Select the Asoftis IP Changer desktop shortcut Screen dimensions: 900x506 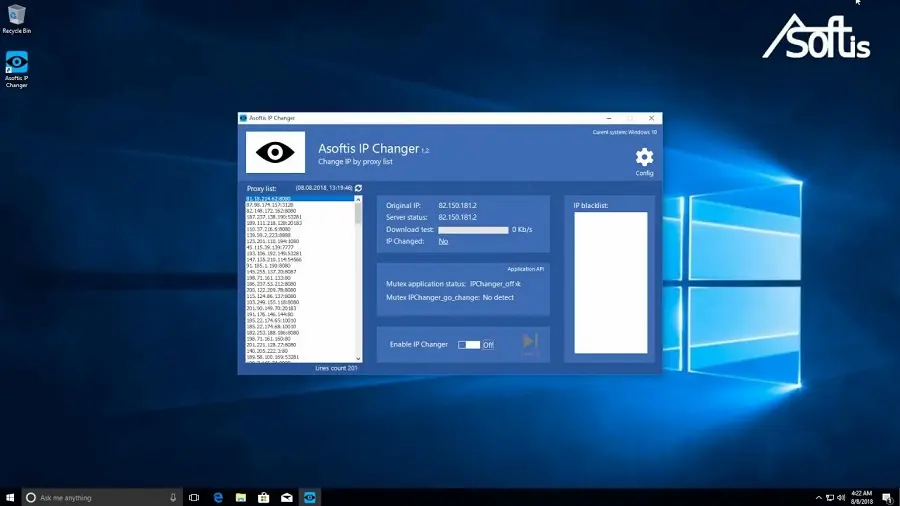17,69
